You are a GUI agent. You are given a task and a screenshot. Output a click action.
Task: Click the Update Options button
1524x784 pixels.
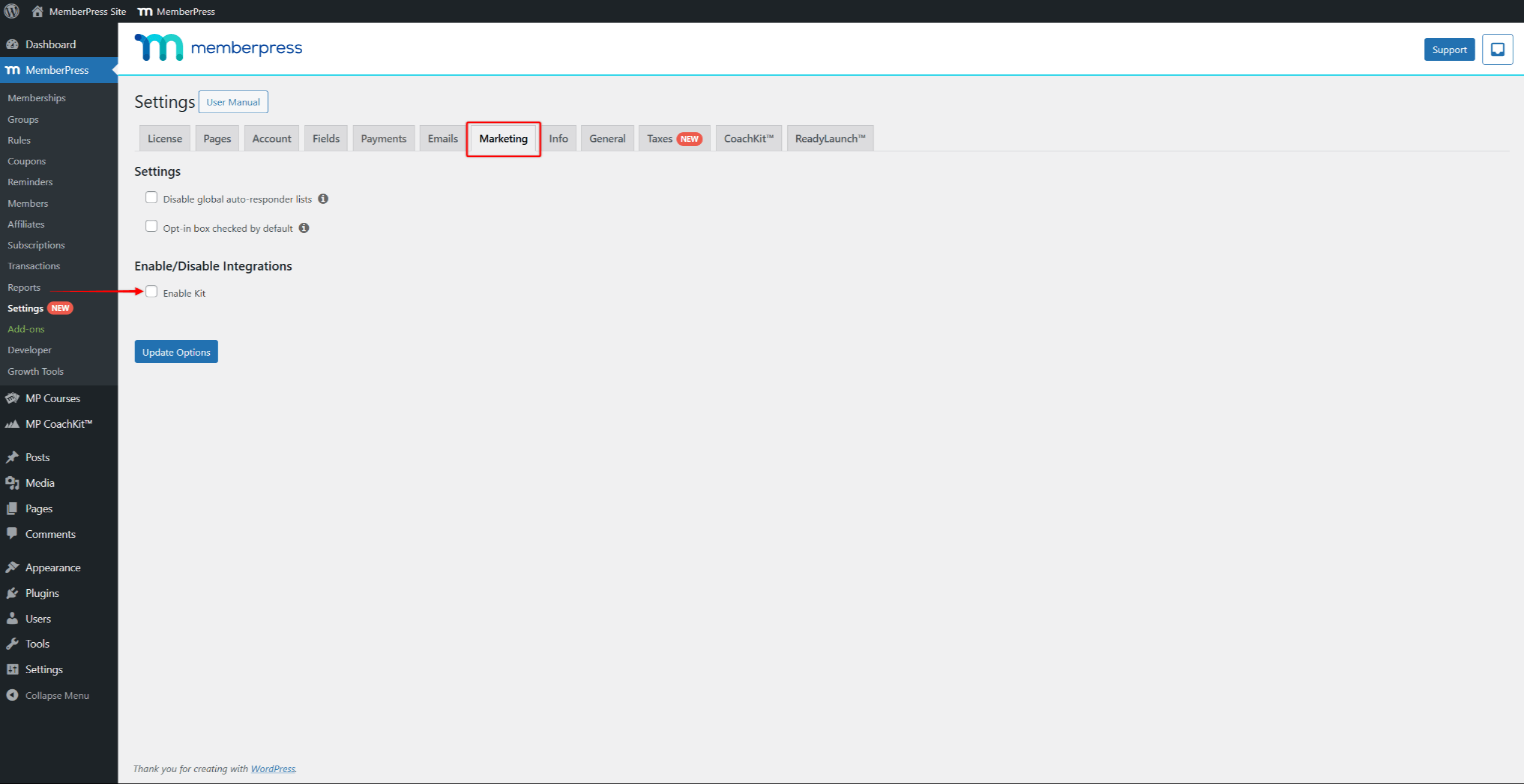[x=176, y=352]
